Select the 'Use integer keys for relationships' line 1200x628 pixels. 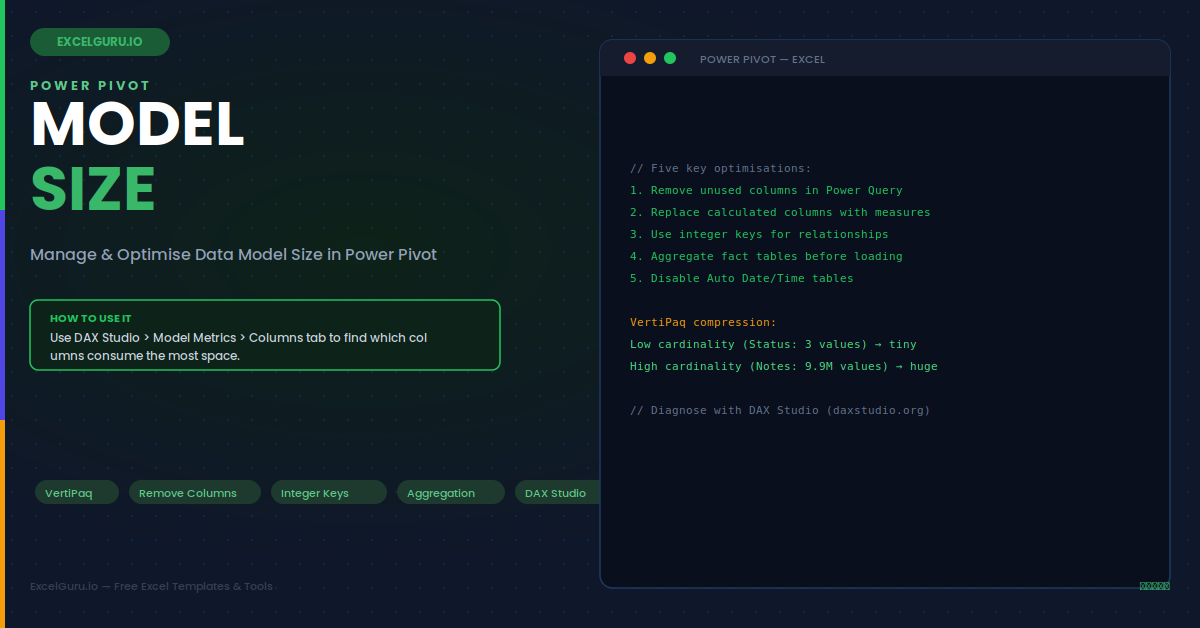click(759, 234)
